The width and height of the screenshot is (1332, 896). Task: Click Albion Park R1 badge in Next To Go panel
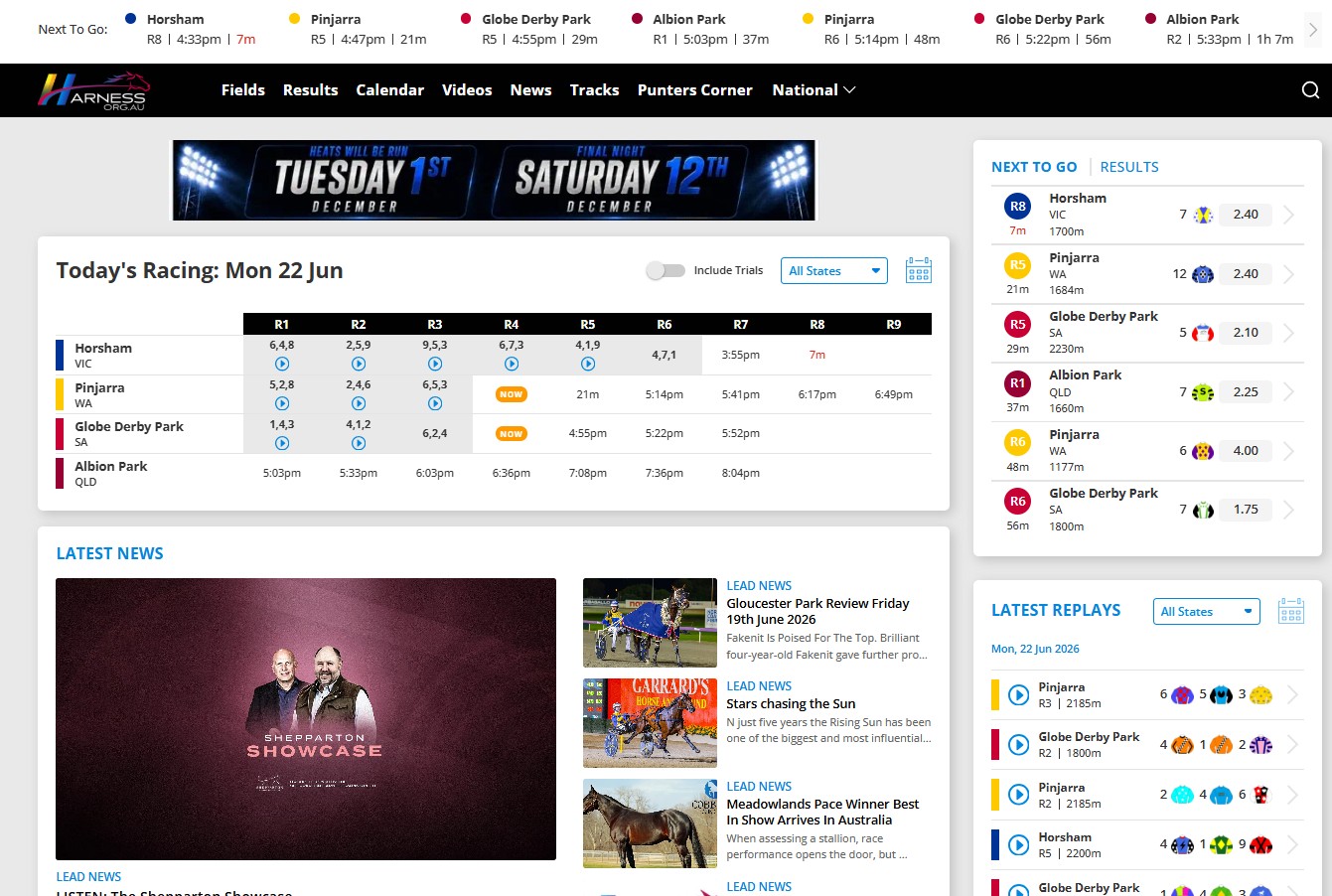[x=1018, y=383]
